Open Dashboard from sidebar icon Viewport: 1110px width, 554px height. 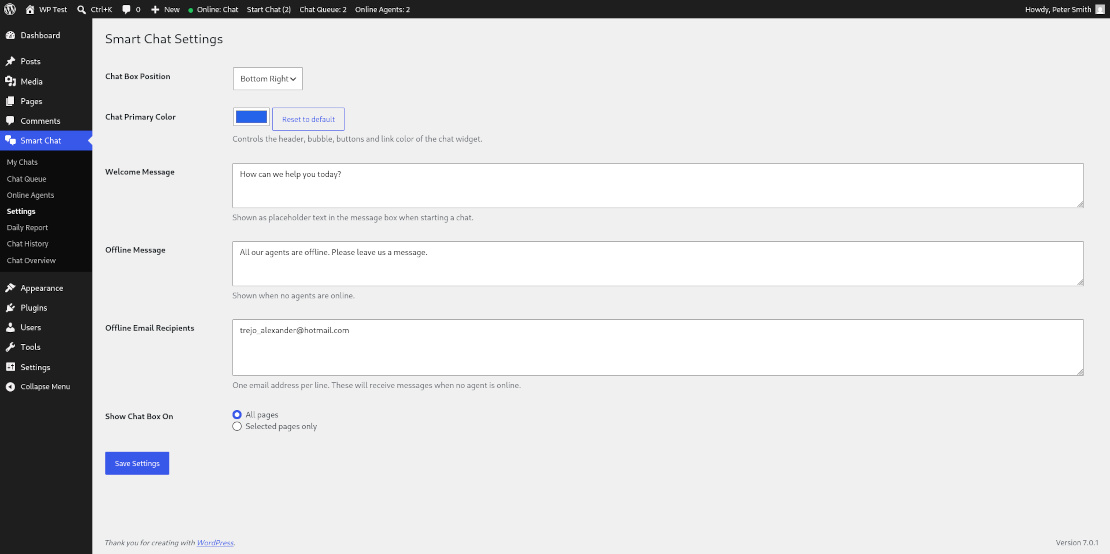[x=10, y=35]
